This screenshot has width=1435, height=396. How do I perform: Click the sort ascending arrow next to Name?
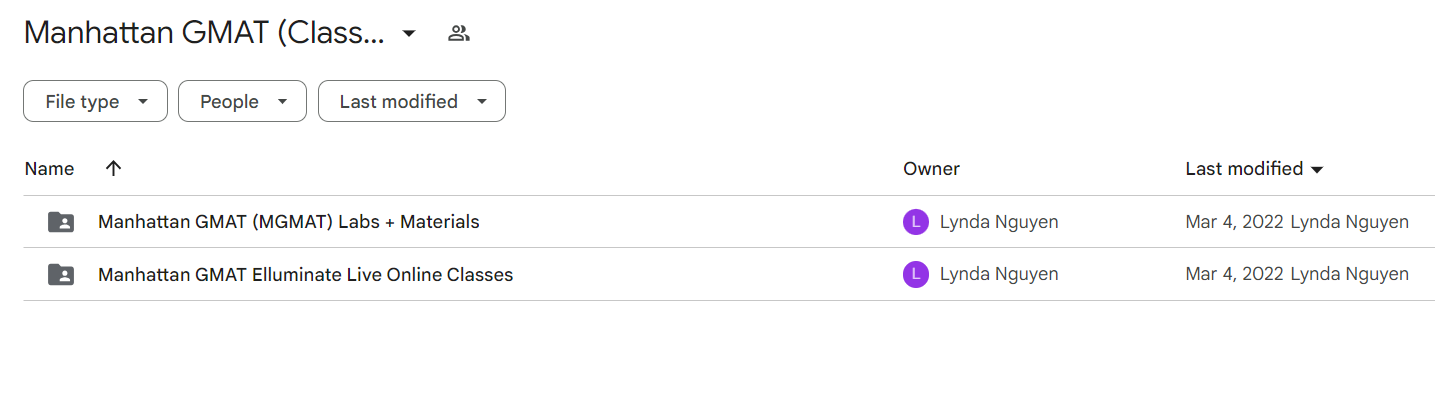[113, 168]
